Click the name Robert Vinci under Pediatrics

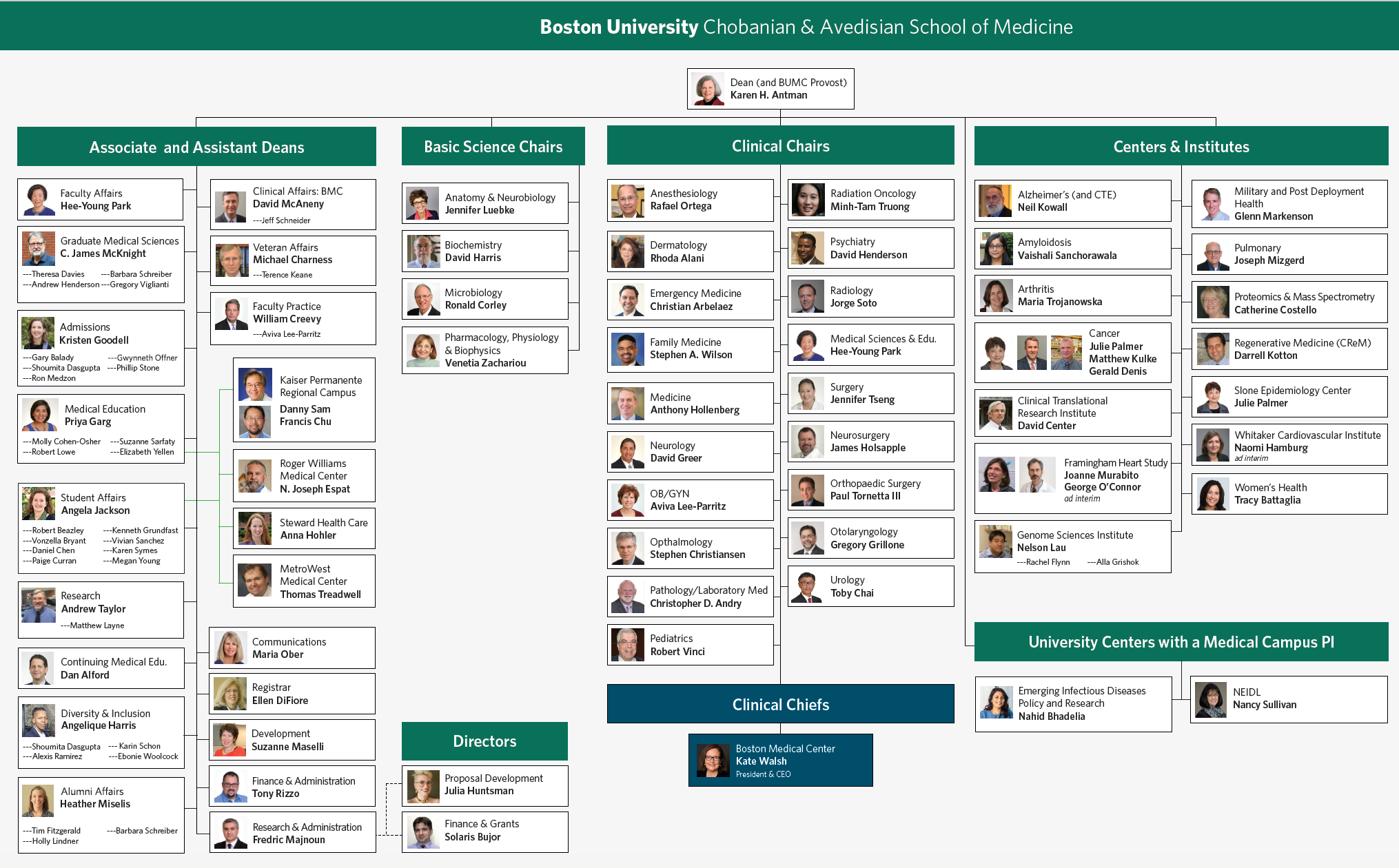tap(677, 652)
